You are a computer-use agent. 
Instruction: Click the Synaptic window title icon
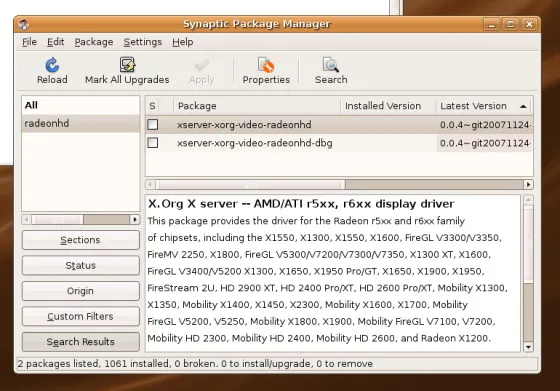[24, 24]
